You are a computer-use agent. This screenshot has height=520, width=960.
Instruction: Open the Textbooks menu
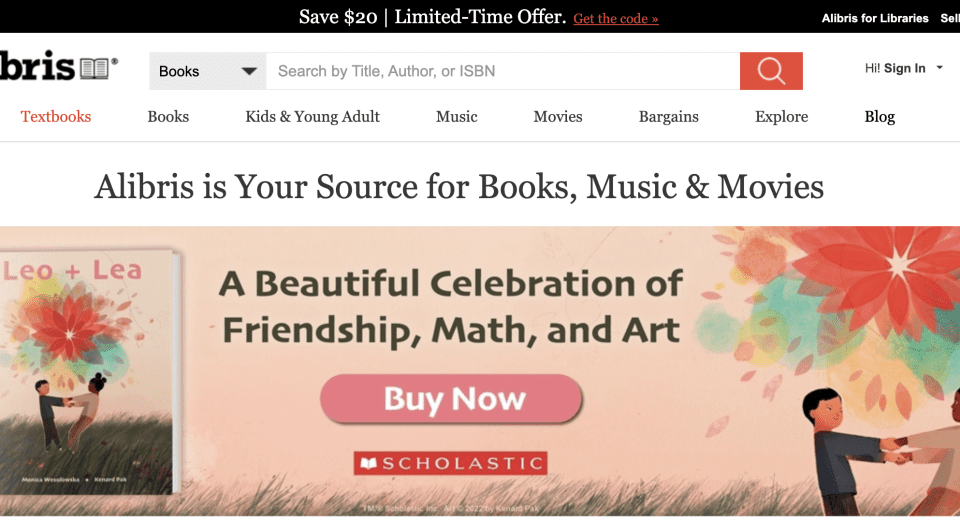(56, 117)
